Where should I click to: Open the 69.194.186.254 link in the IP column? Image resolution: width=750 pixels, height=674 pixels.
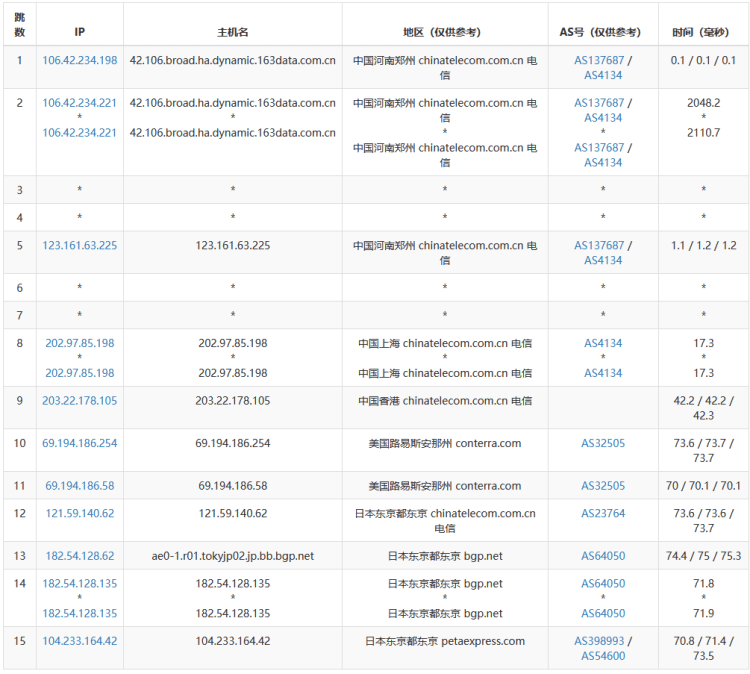tap(79, 443)
